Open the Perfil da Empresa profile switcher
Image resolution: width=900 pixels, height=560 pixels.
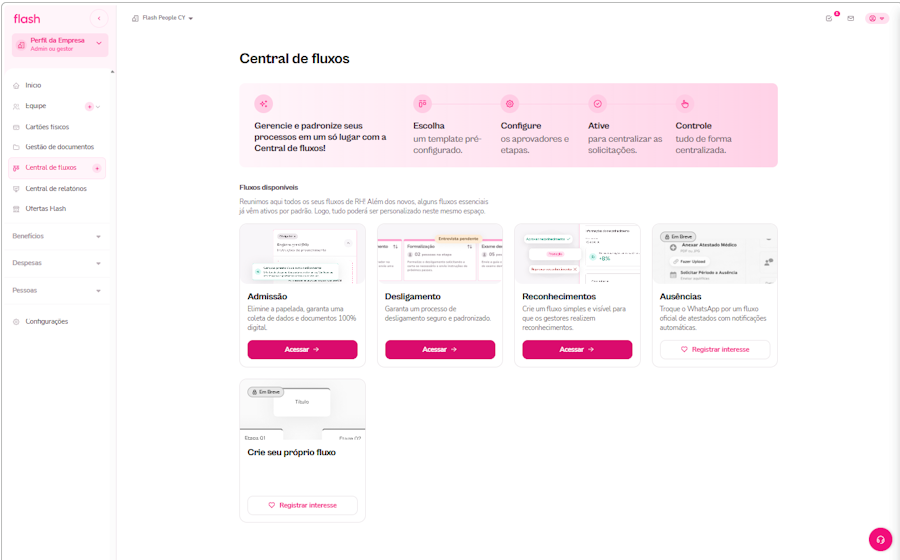[x=60, y=45]
